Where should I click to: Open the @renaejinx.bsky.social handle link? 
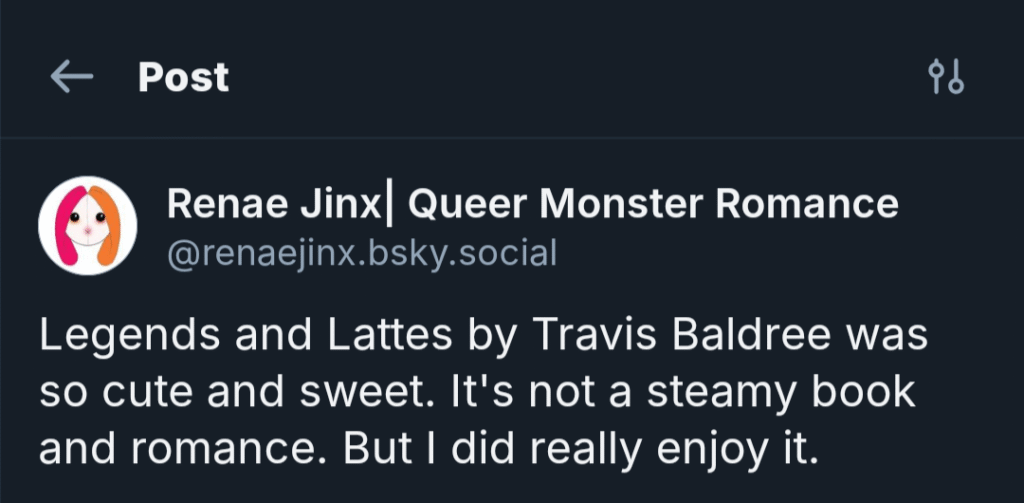pyautogui.click(x=361, y=253)
